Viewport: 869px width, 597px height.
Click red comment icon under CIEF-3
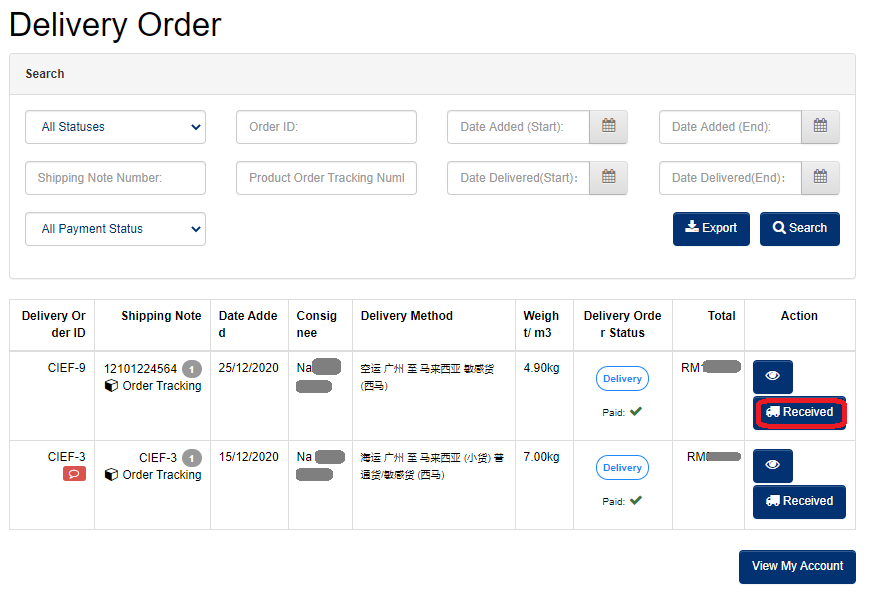point(74,474)
